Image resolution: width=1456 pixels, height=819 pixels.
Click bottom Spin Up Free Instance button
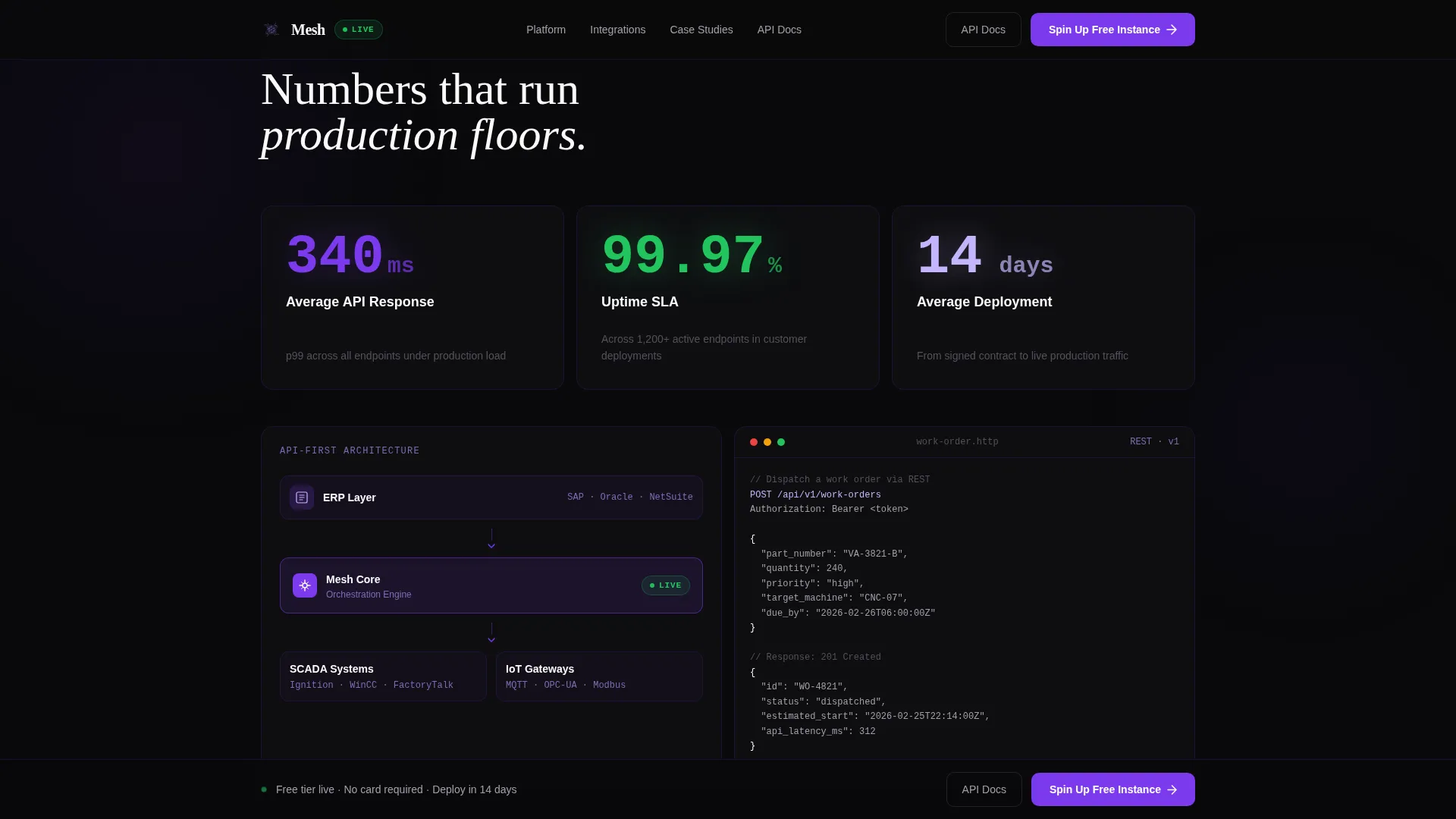1113,789
